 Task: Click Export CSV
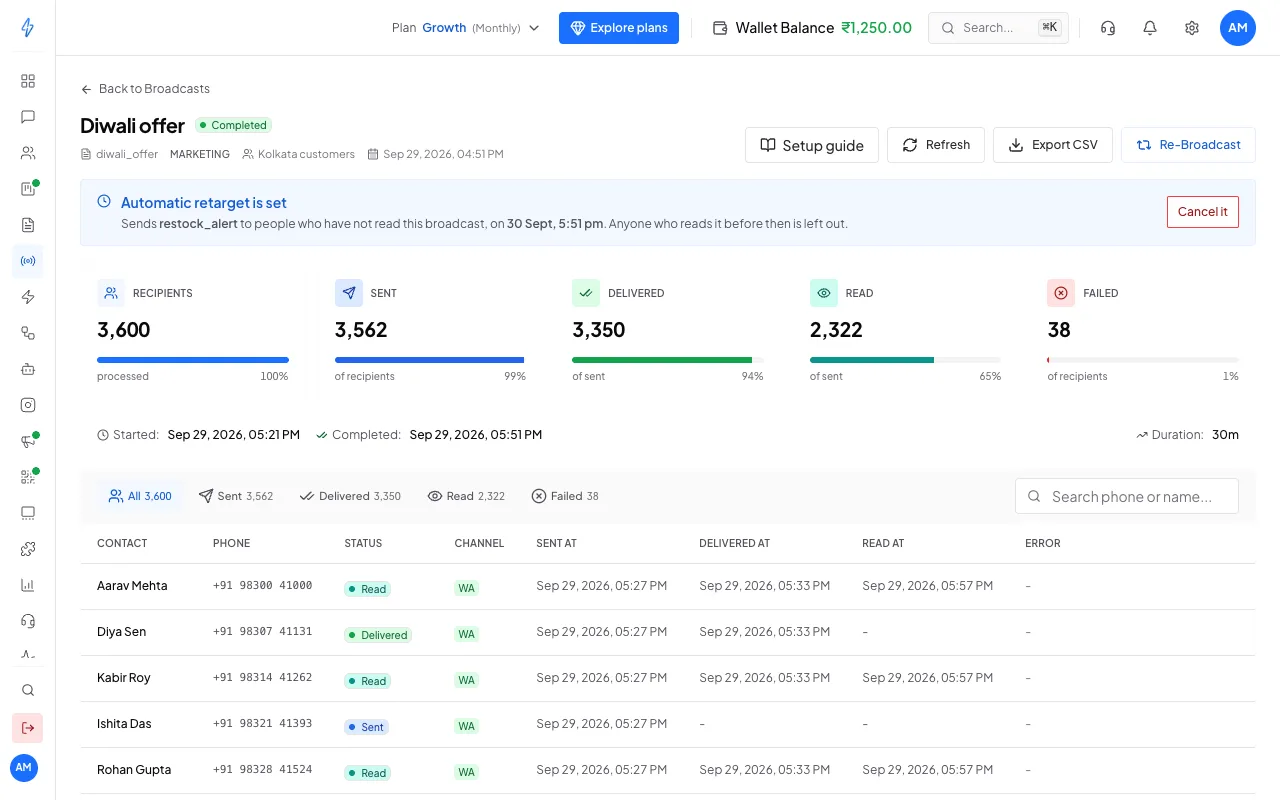coord(1053,145)
